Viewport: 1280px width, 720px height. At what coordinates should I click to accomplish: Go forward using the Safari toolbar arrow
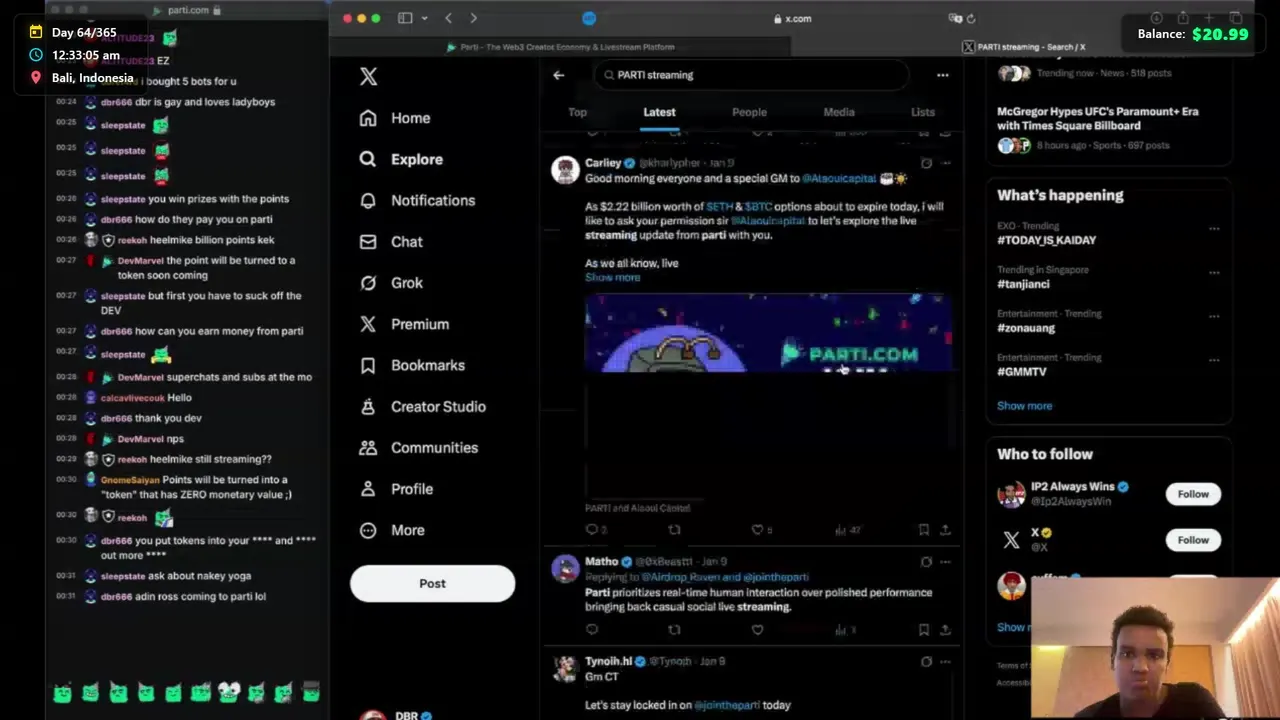473,18
